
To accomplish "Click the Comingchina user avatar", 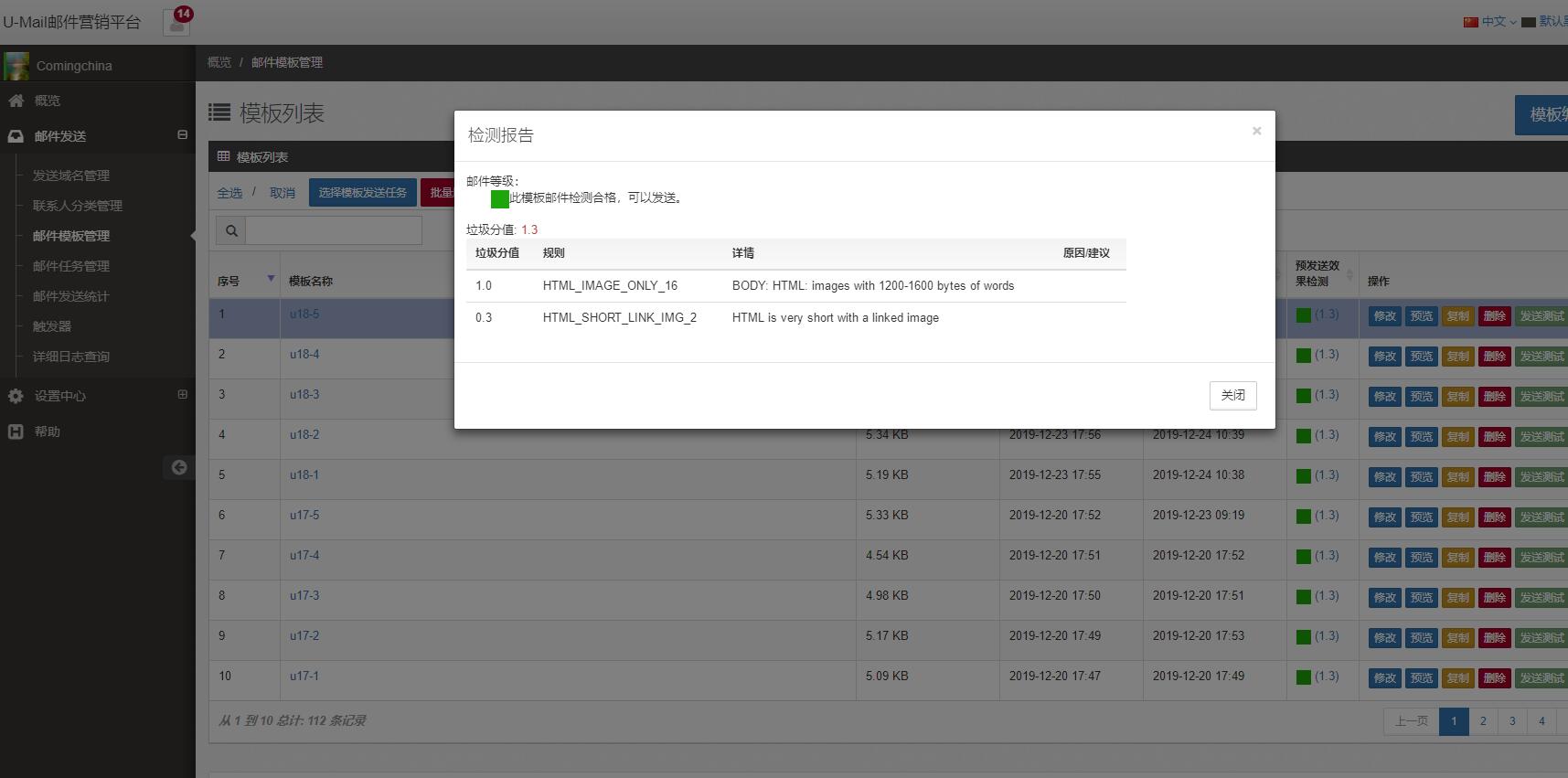I will [16, 66].
